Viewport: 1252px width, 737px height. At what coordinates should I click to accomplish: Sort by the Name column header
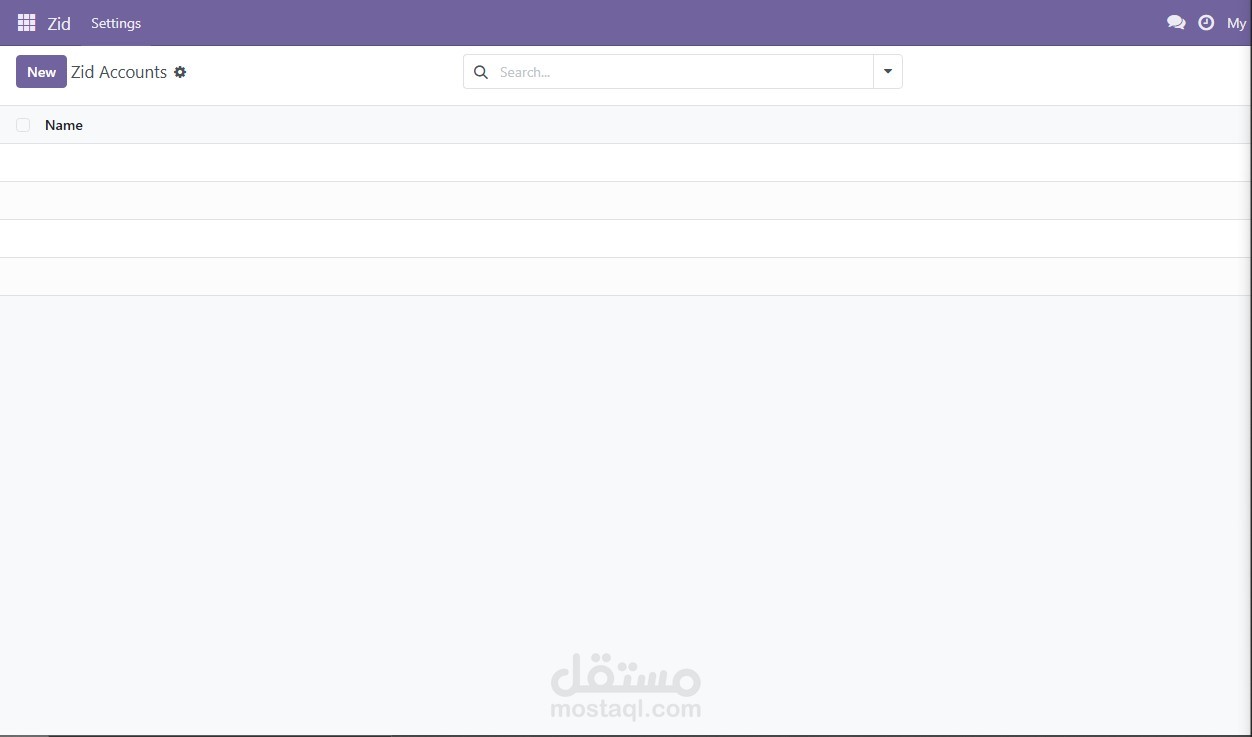64,125
